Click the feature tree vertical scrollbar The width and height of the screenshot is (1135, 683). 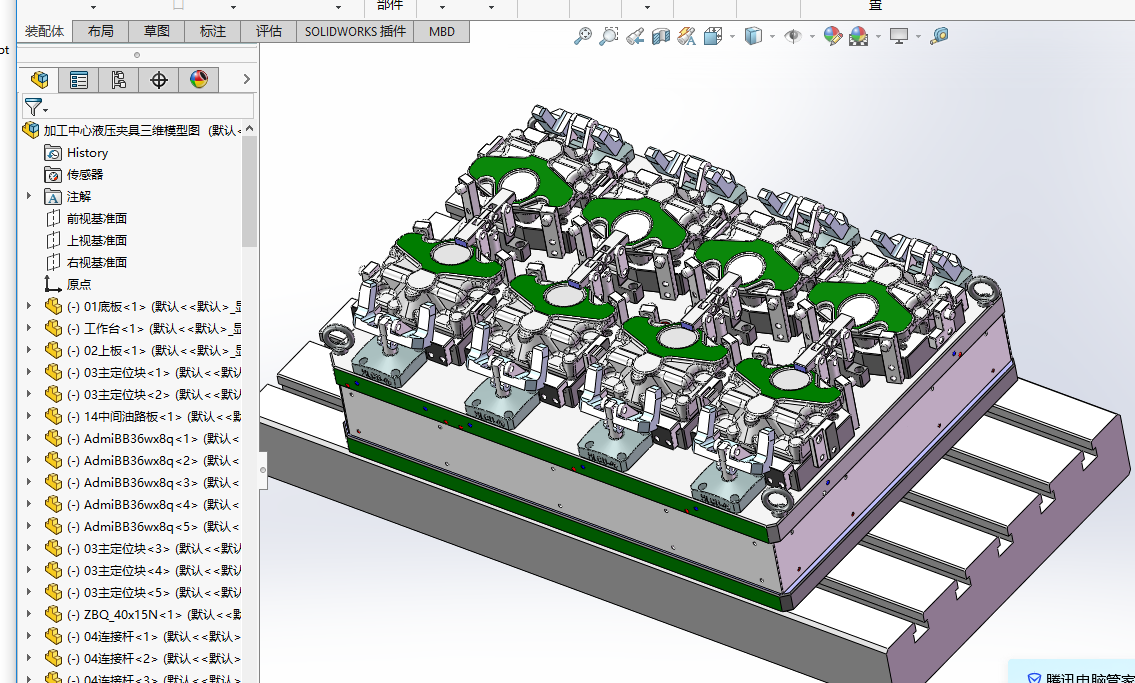click(250, 190)
